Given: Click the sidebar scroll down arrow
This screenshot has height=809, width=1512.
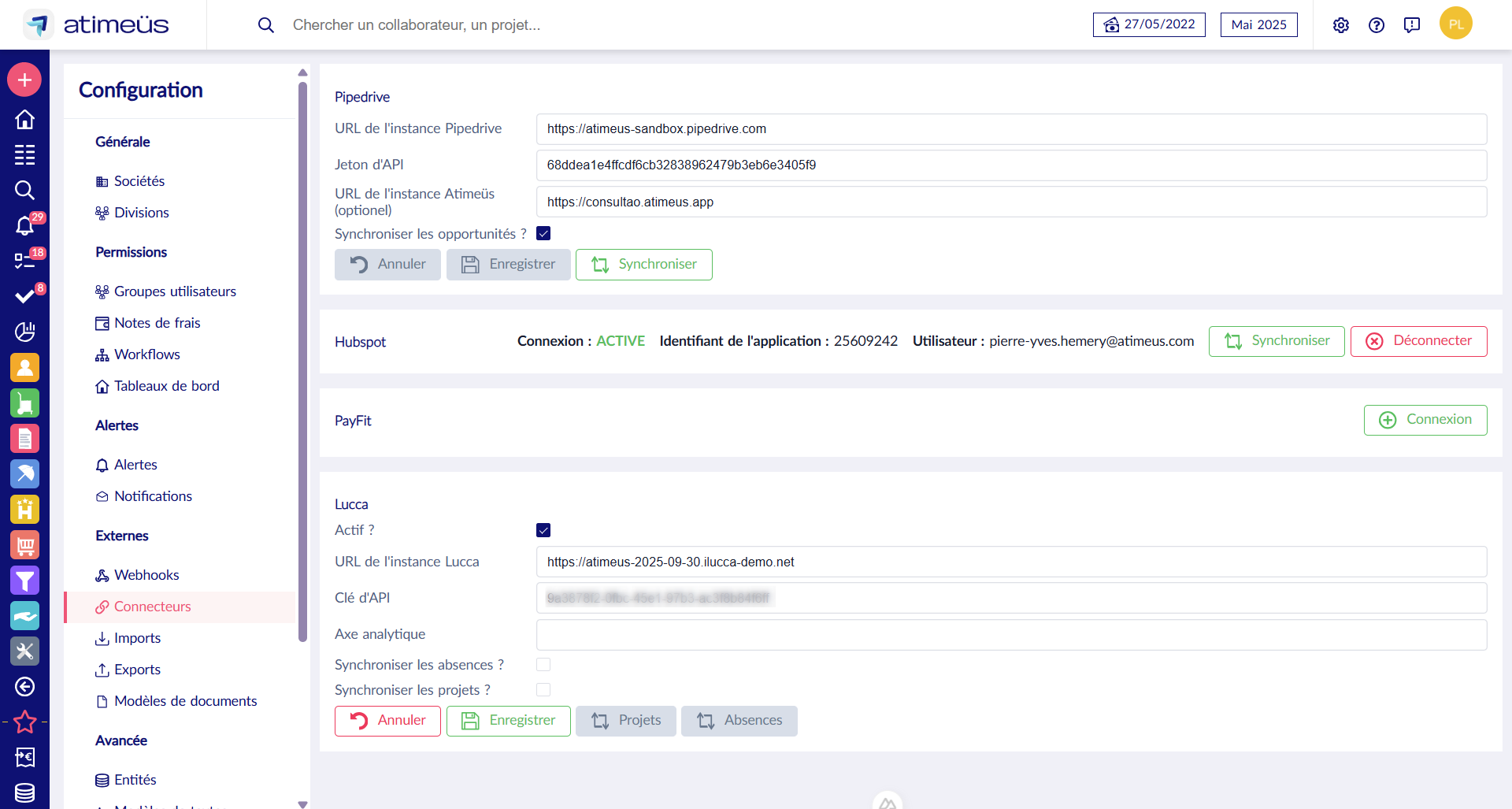Looking at the screenshot, I should point(302,804).
